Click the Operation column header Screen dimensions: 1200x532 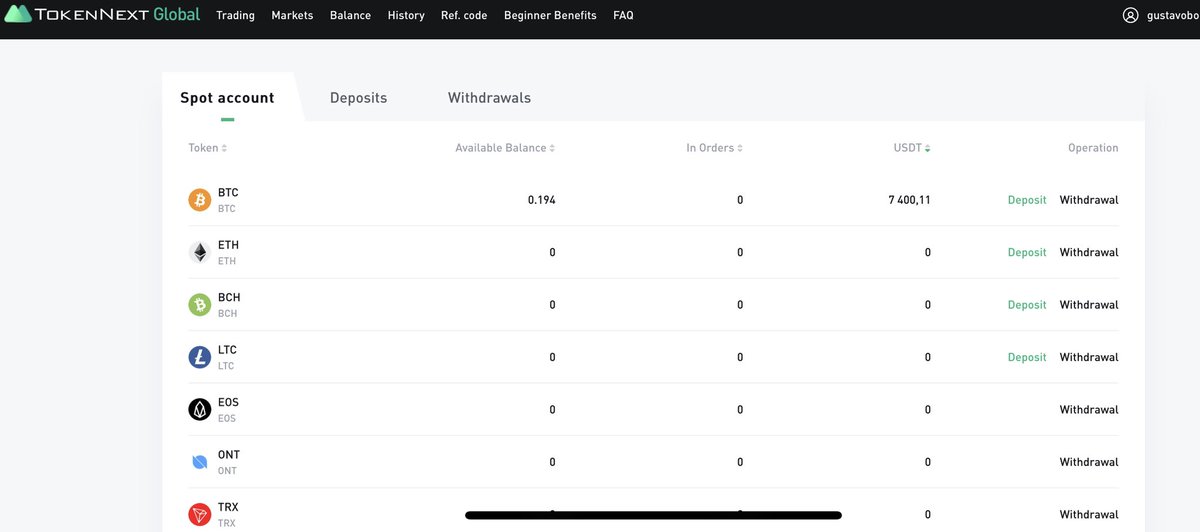click(x=1093, y=148)
